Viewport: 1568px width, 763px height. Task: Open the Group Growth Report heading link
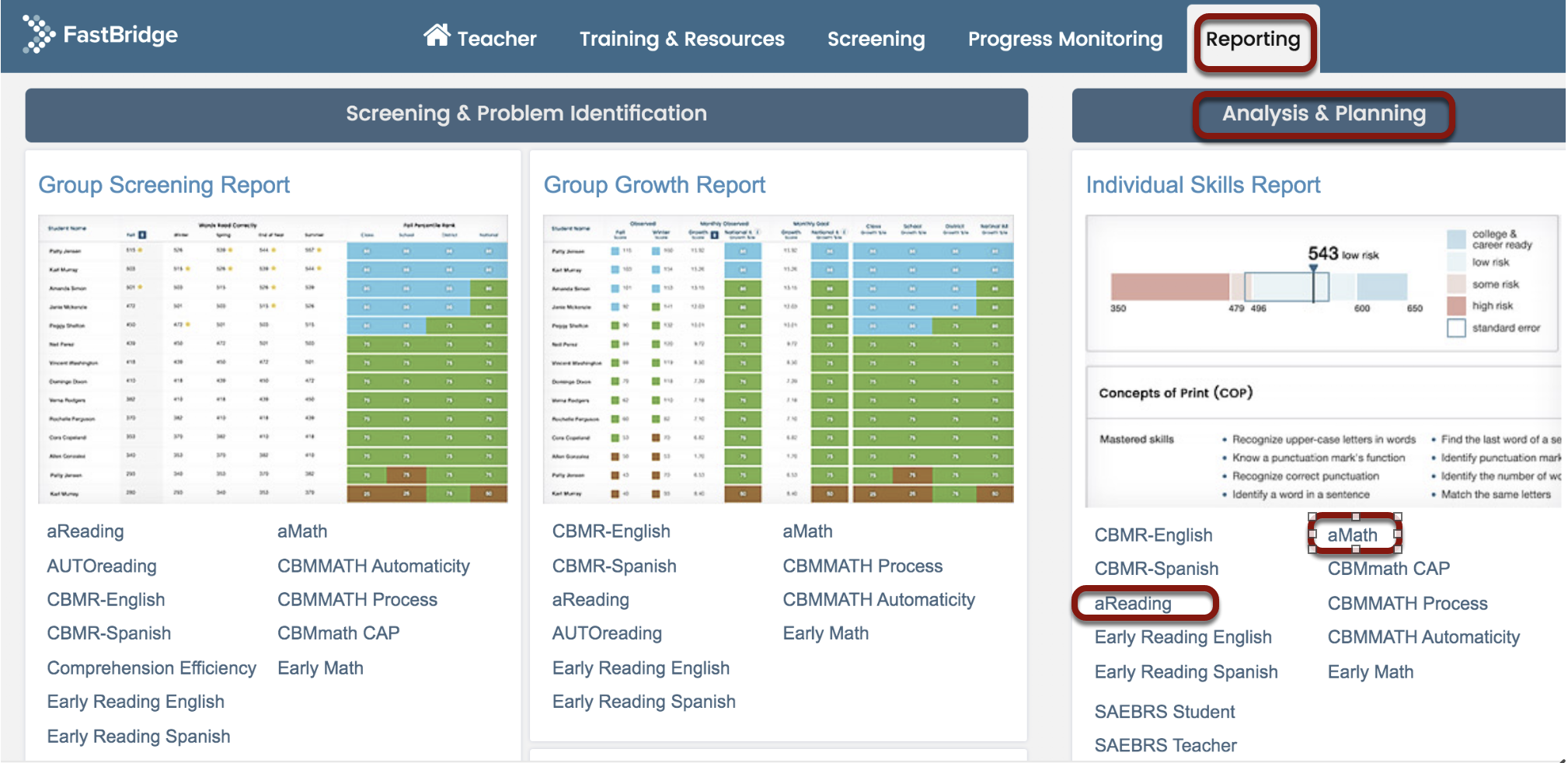(x=654, y=185)
